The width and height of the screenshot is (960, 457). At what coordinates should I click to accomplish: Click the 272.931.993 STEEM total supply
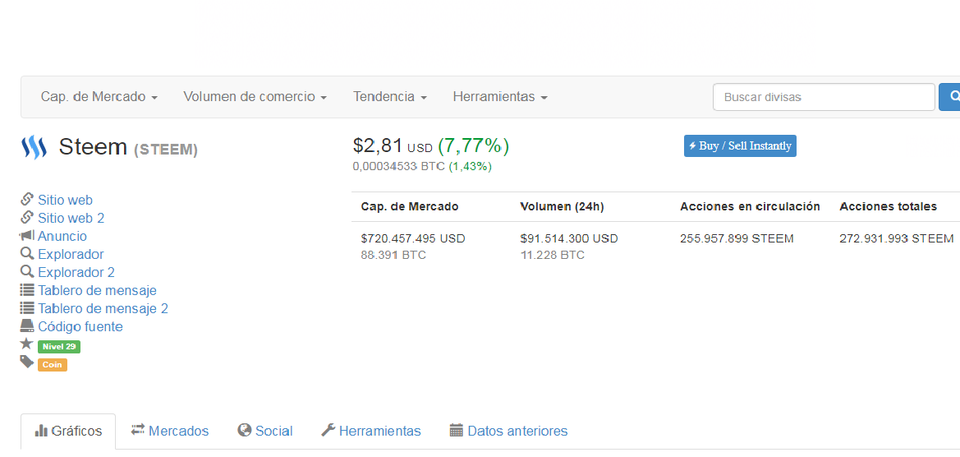[896, 239]
